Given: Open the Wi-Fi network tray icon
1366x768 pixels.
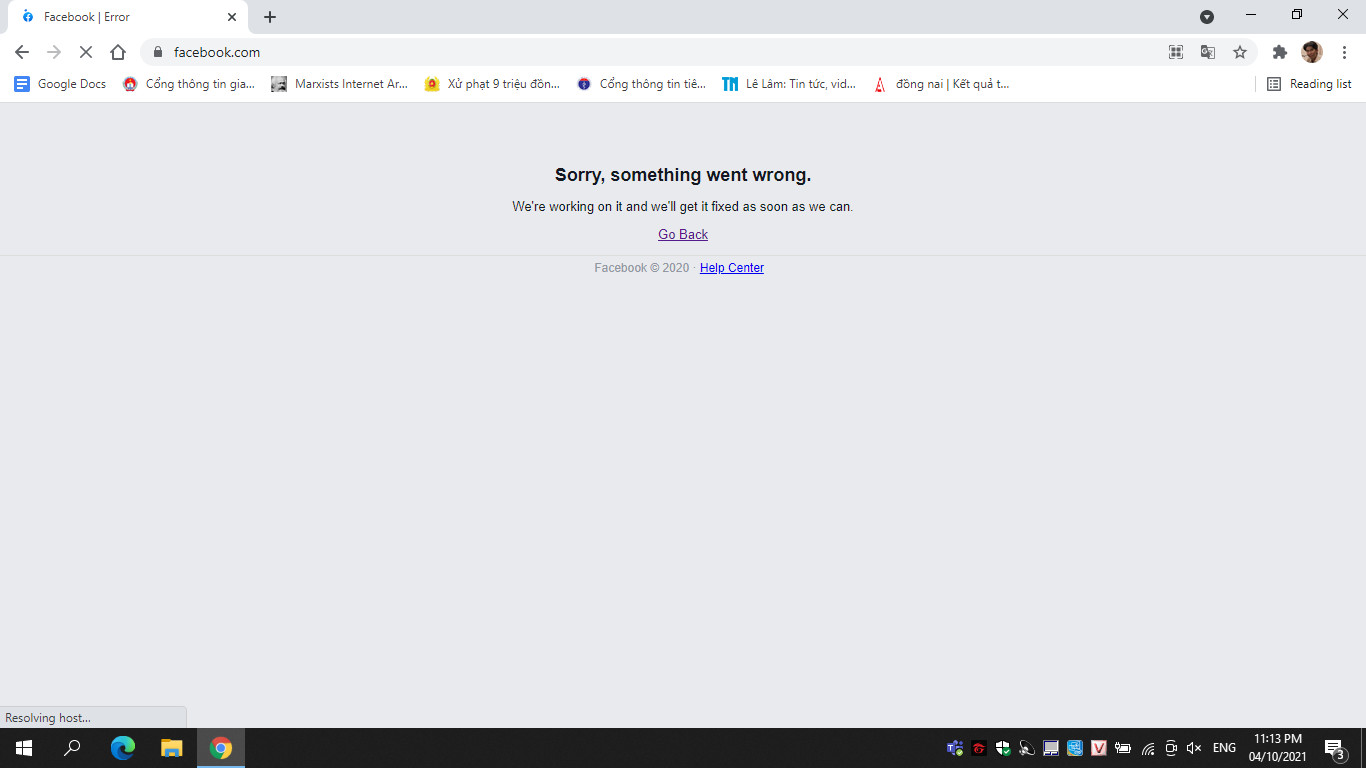Looking at the screenshot, I should pos(1148,748).
